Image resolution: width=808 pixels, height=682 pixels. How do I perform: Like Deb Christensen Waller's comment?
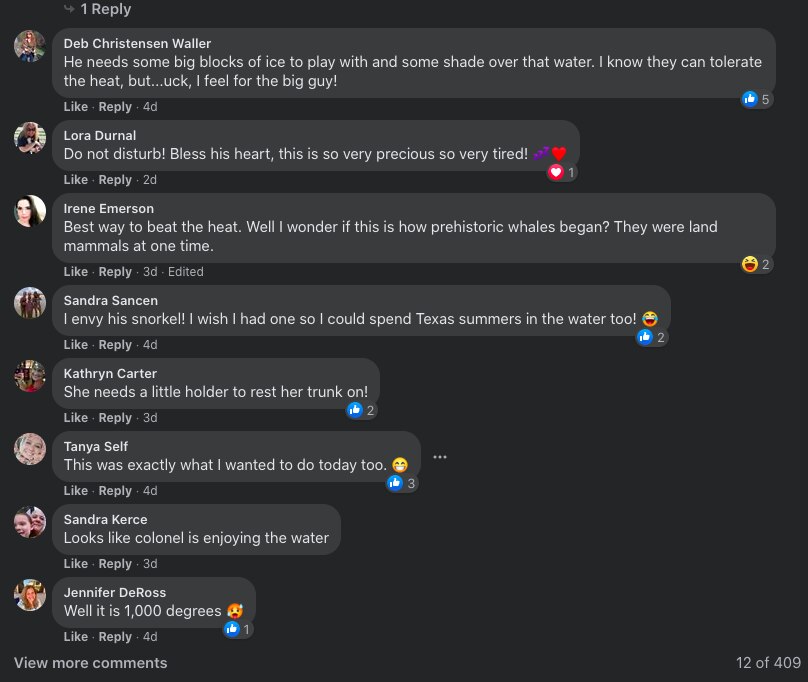[76, 107]
